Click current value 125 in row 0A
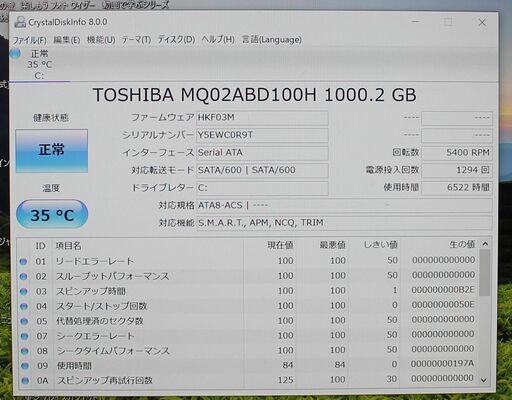The height and width of the screenshot is (400, 512). [x=286, y=380]
